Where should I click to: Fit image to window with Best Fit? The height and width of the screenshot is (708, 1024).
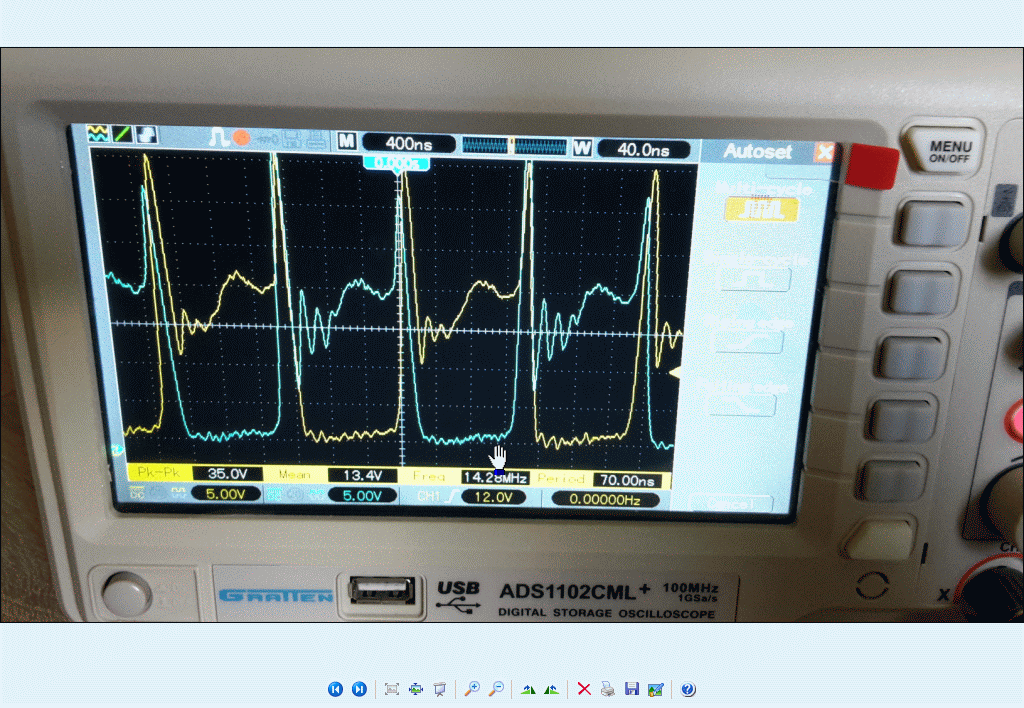click(392, 689)
